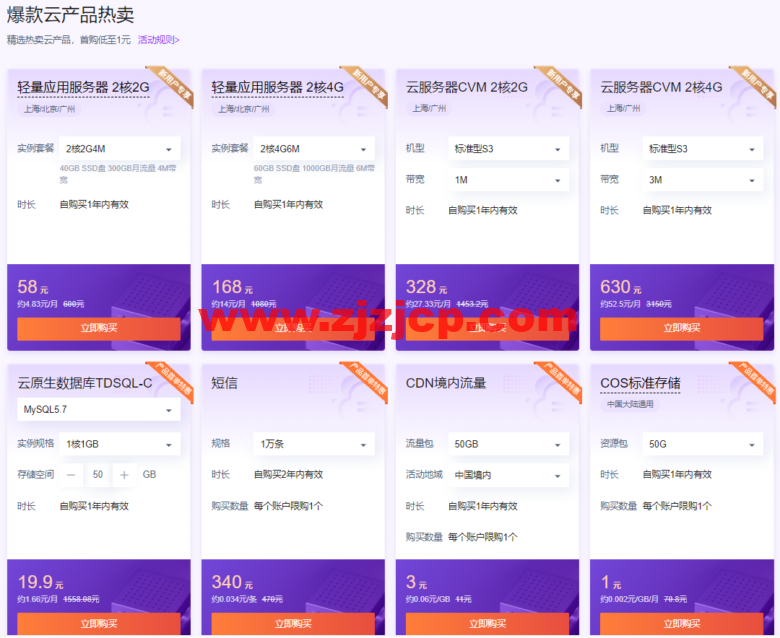780x638 pixels.
Task: Click the 上海/广州 tag under CVM 2核4G
Action: [x=623, y=108]
